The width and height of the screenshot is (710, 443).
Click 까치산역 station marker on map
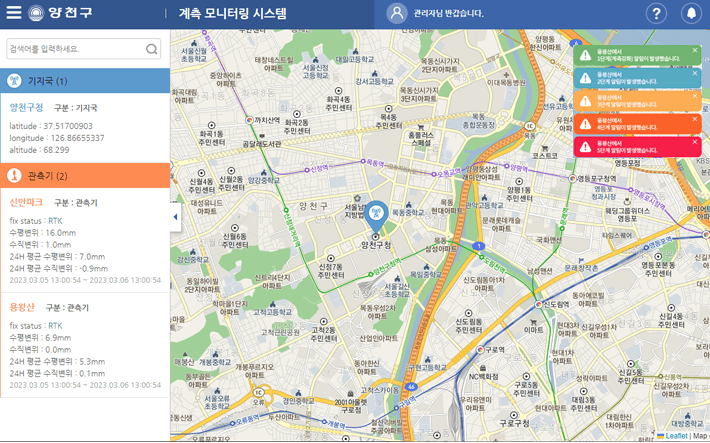click(249, 120)
